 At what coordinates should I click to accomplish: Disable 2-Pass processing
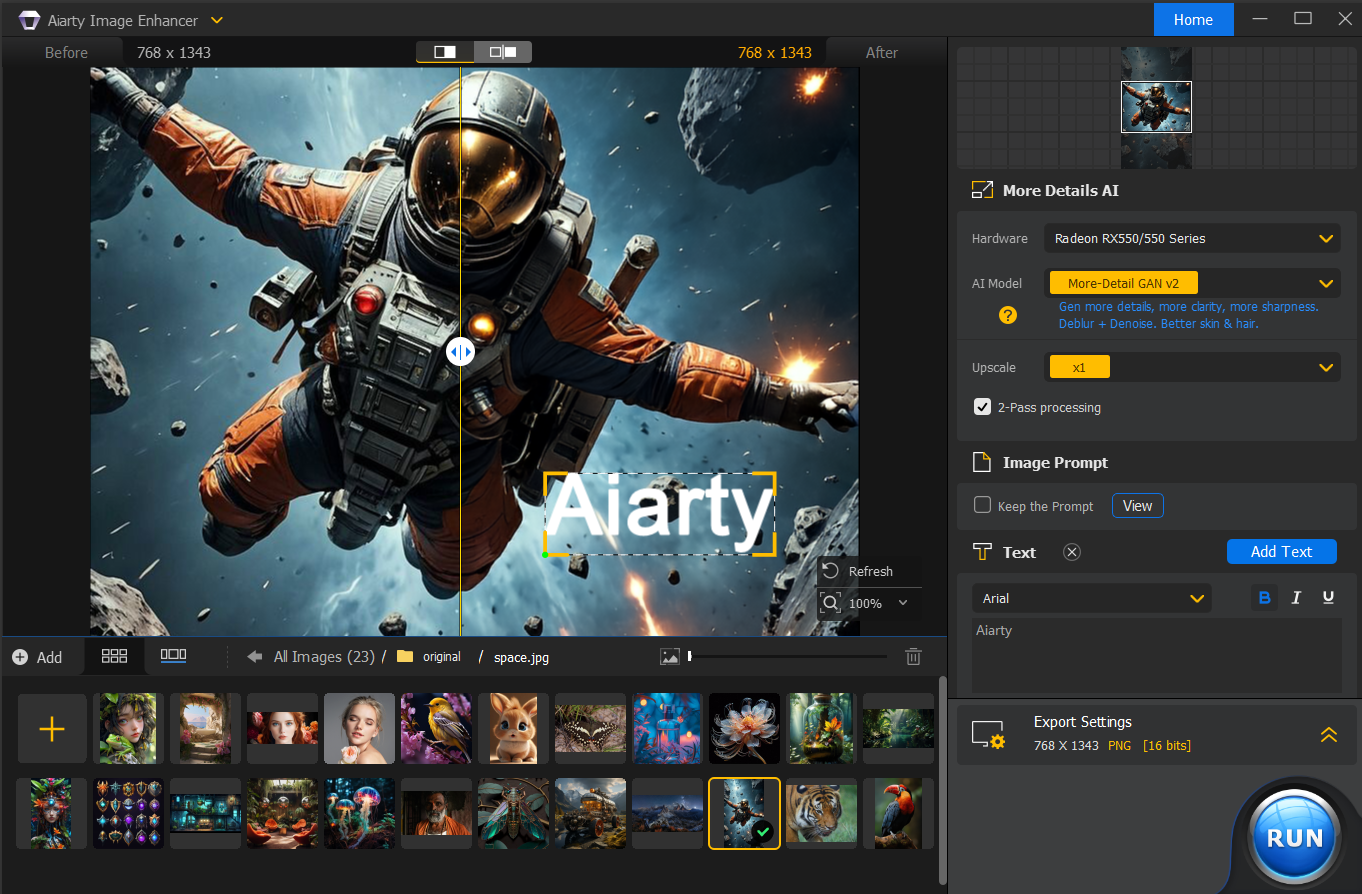[x=982, y=407]
